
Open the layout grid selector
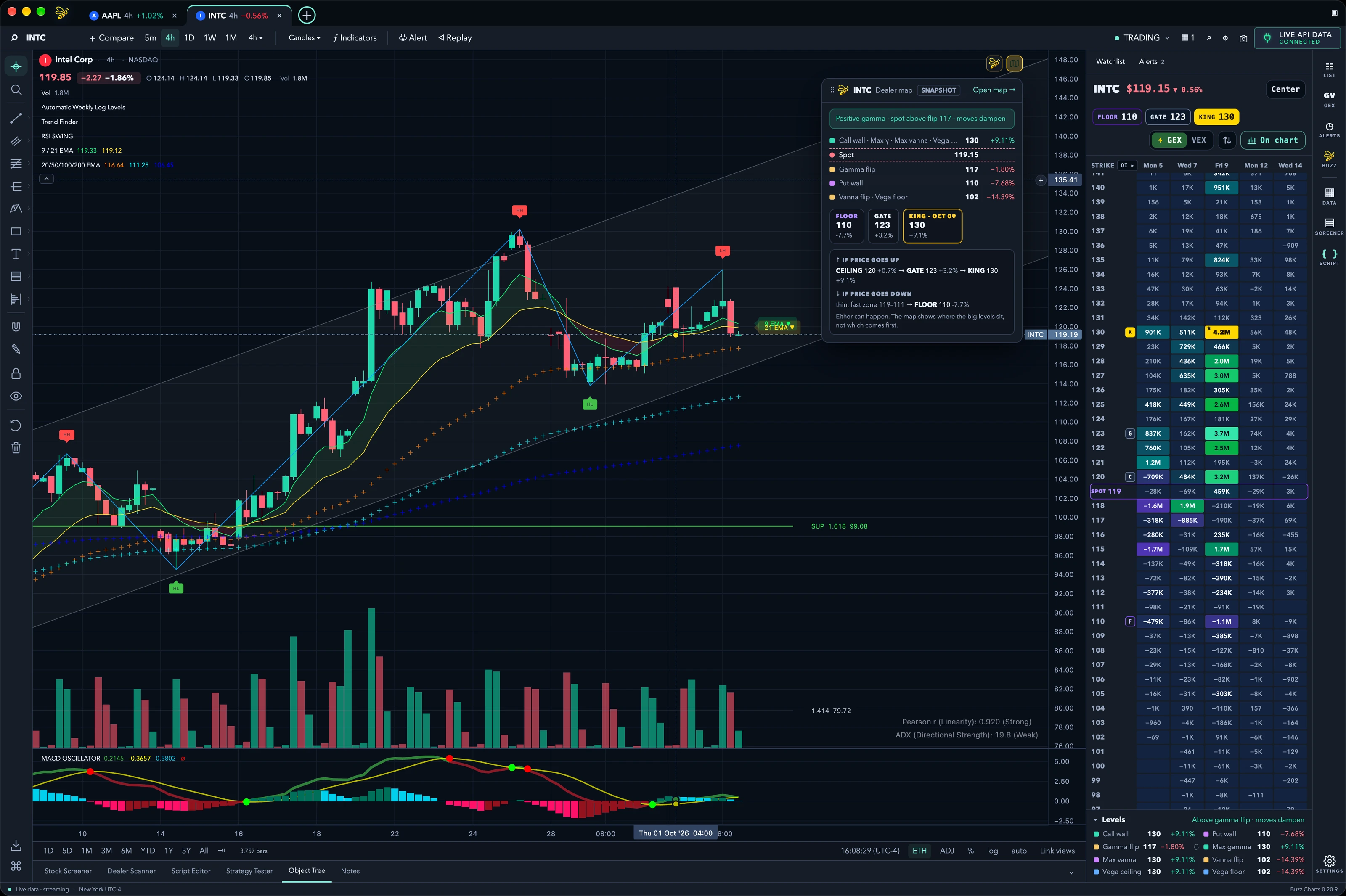pyautogui.click(x=1189, y=38)
